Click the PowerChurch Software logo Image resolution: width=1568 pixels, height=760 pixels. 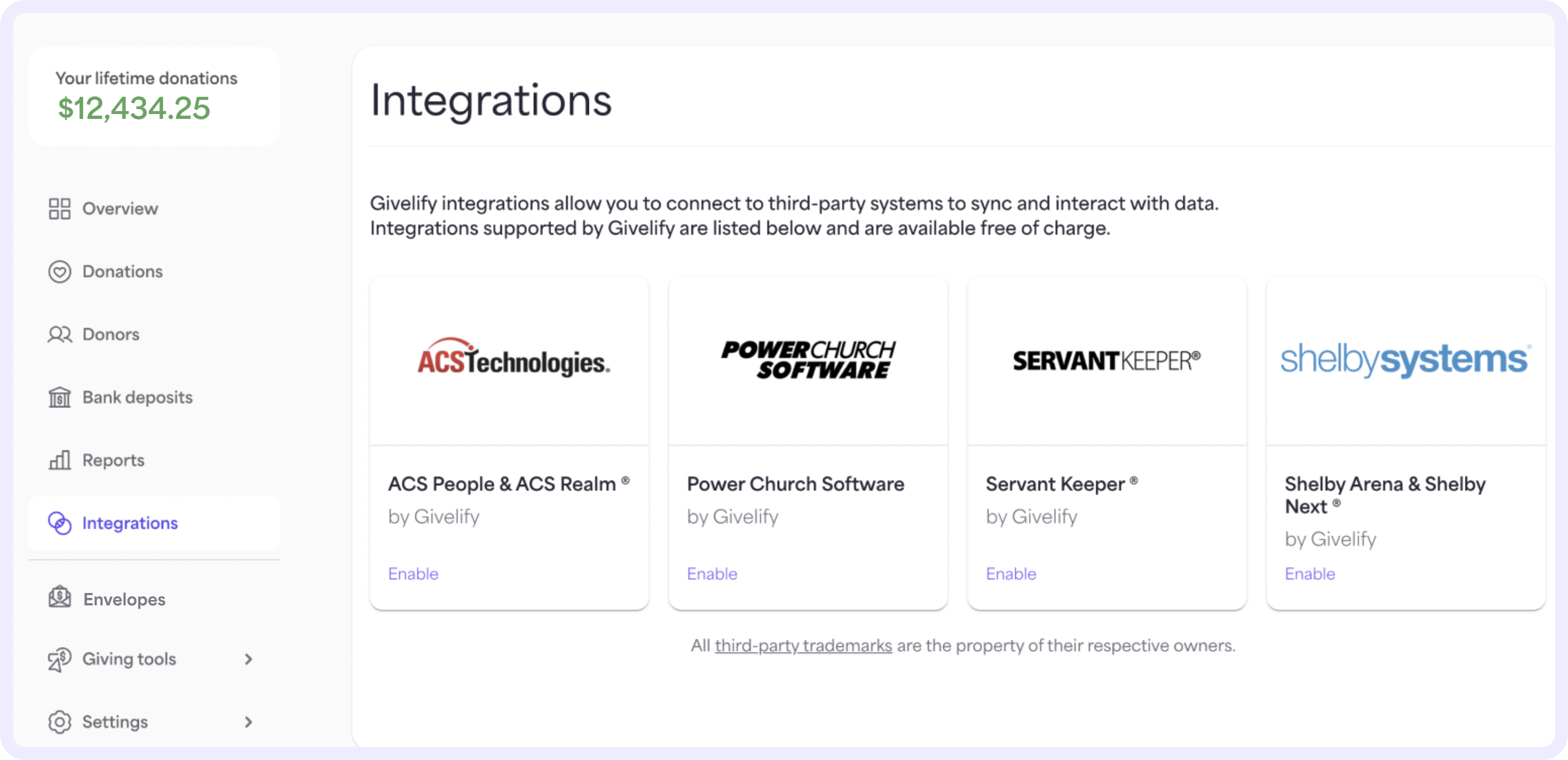tap(808, 359)
